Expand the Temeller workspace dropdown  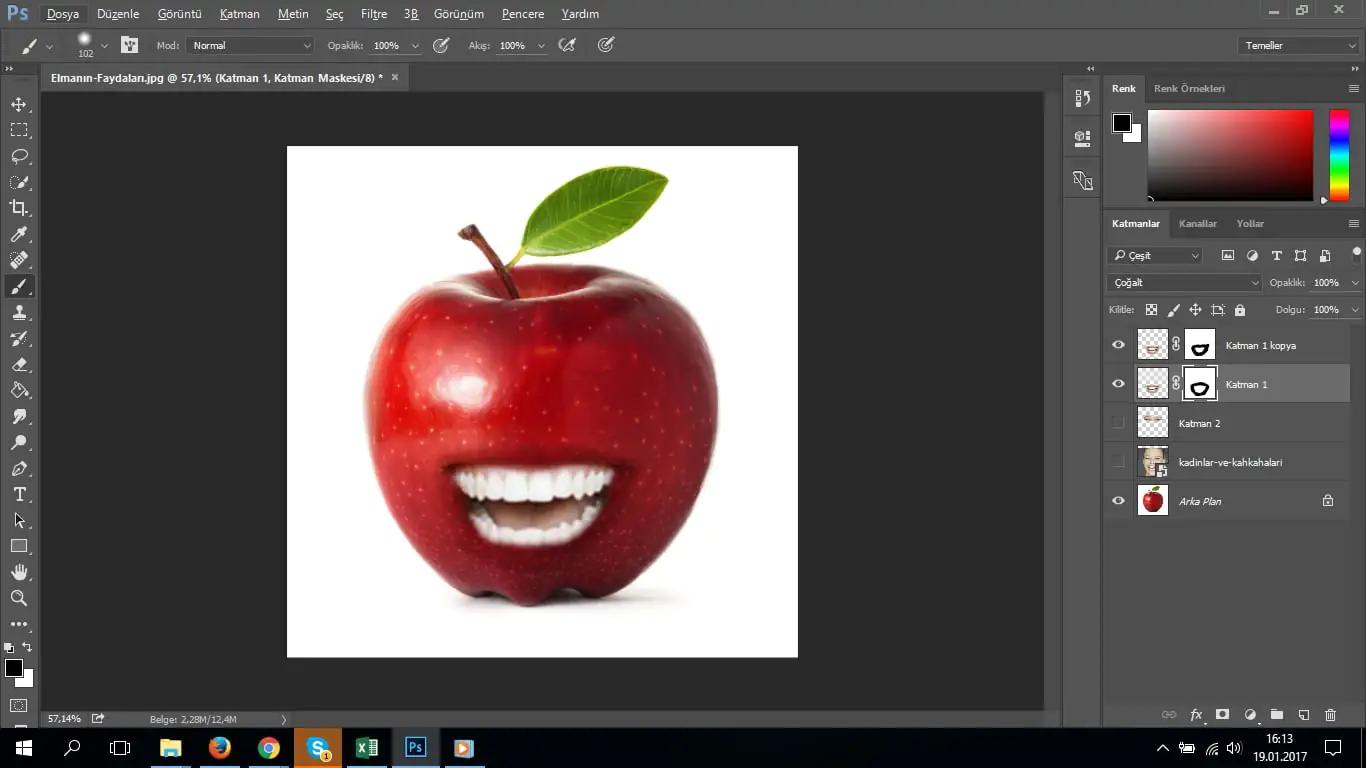(x=1297, y=46)
